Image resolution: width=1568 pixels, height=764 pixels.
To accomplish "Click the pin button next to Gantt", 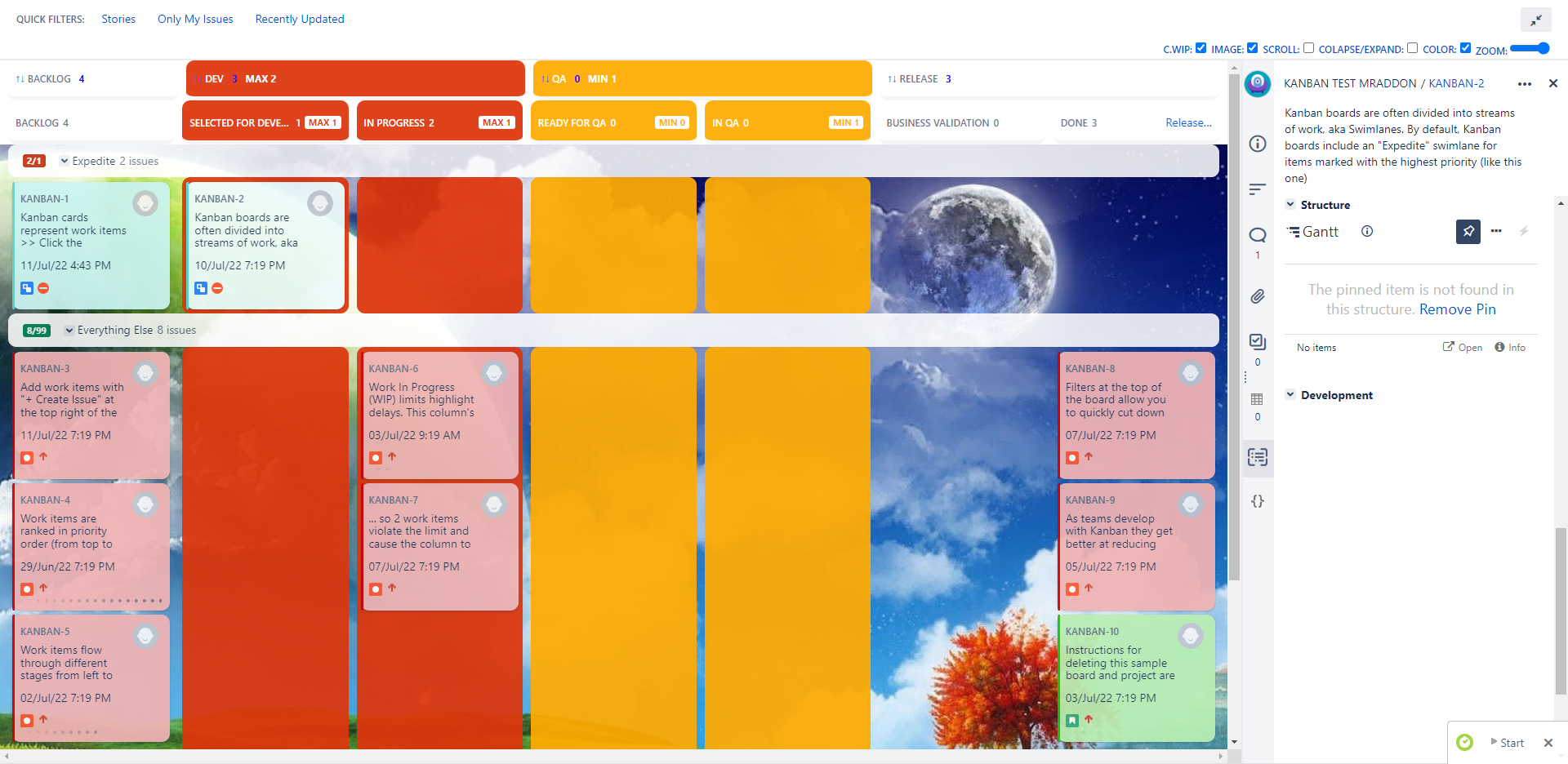I will pyautogui.click(x=1468, y=232).
